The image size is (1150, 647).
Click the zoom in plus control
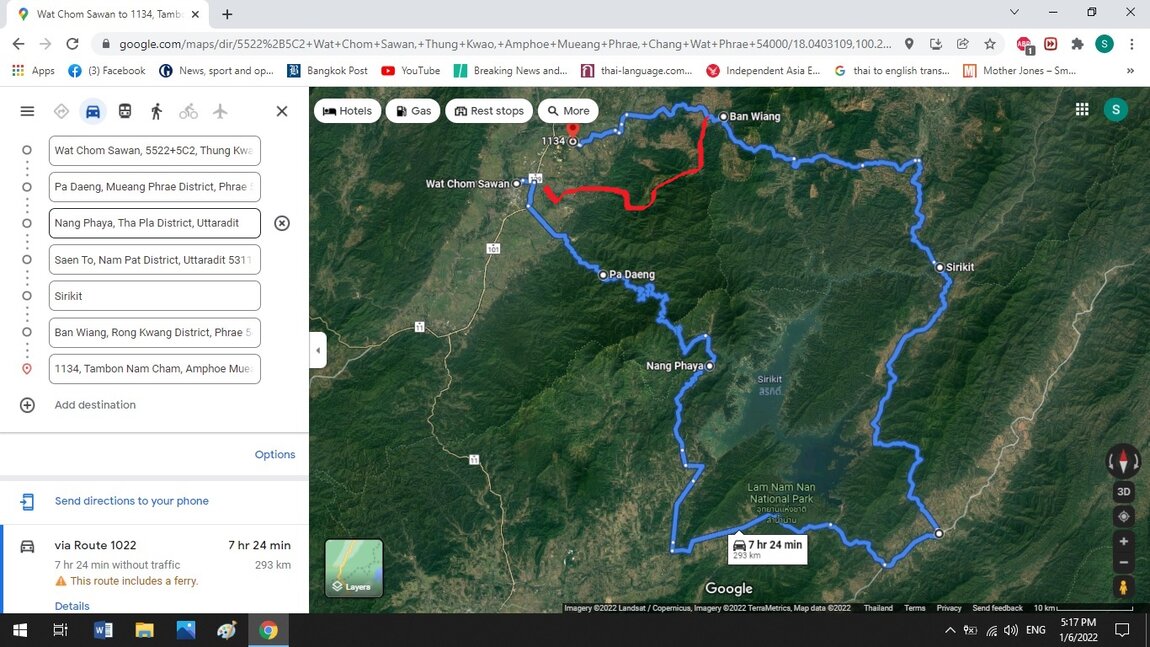click(x=1122, y=541)
